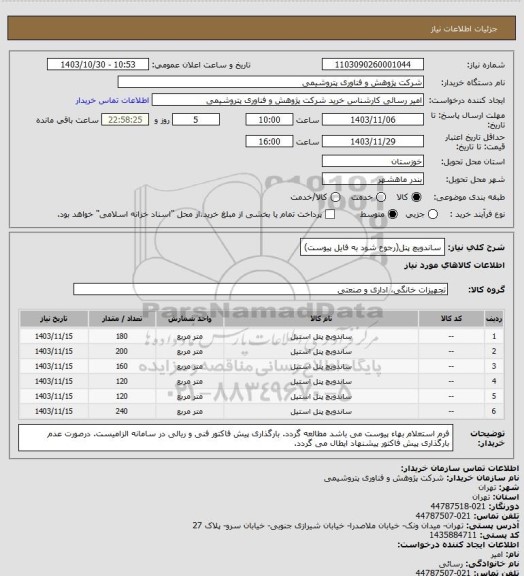
Task: Click the validity hour field 16:00
Action: [269, 141]
